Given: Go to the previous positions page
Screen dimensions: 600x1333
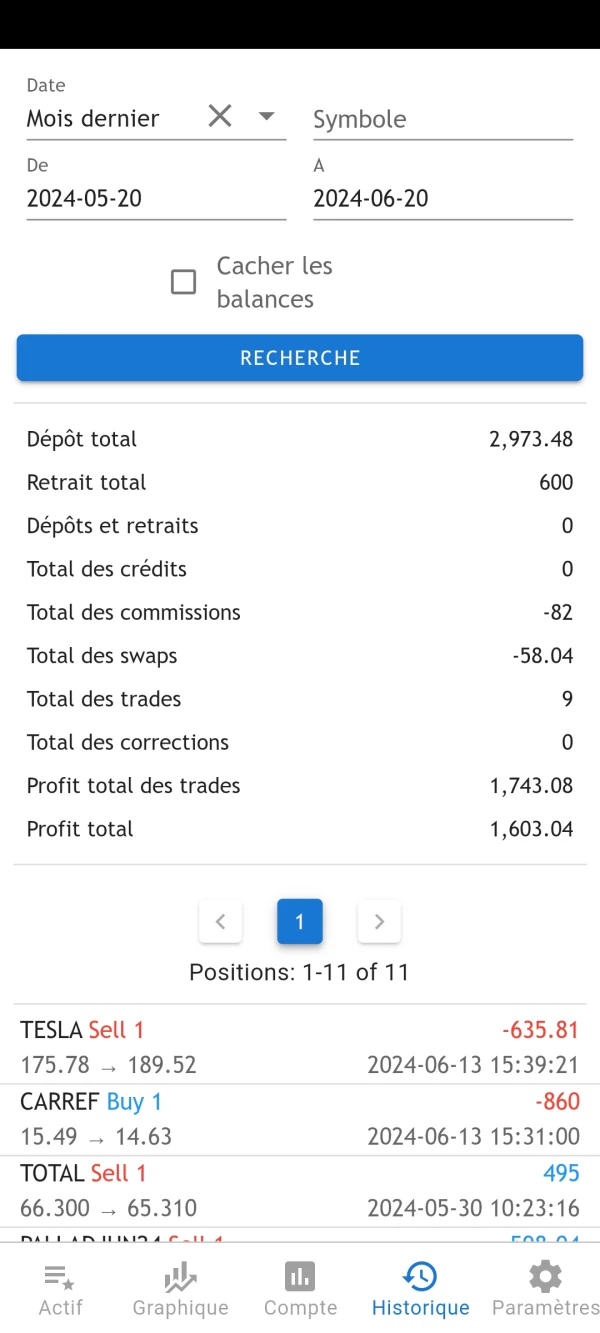Looking at the screenshot, I should [x=221, y=922].
